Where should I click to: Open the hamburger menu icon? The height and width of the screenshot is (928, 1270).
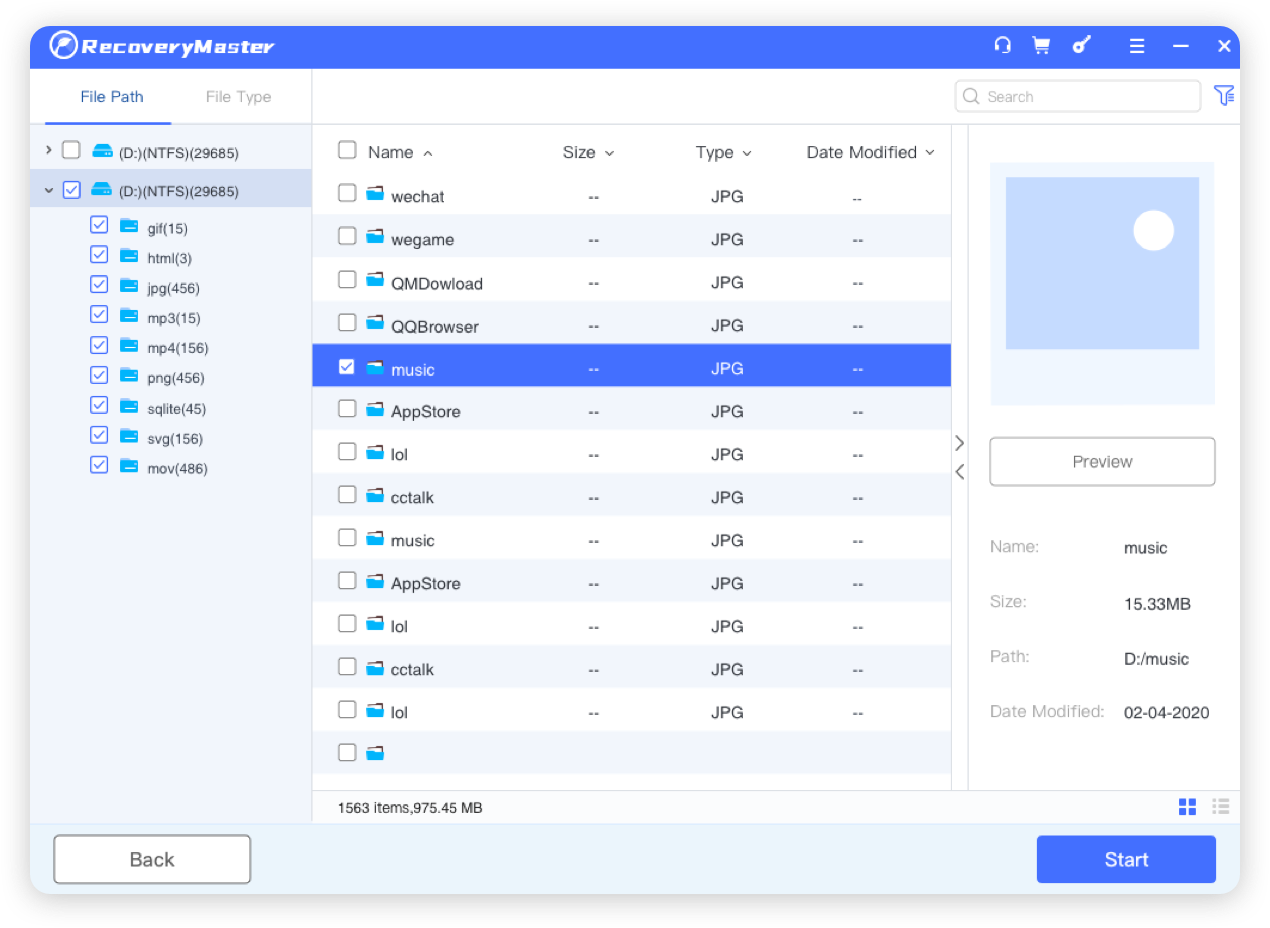1137,45
